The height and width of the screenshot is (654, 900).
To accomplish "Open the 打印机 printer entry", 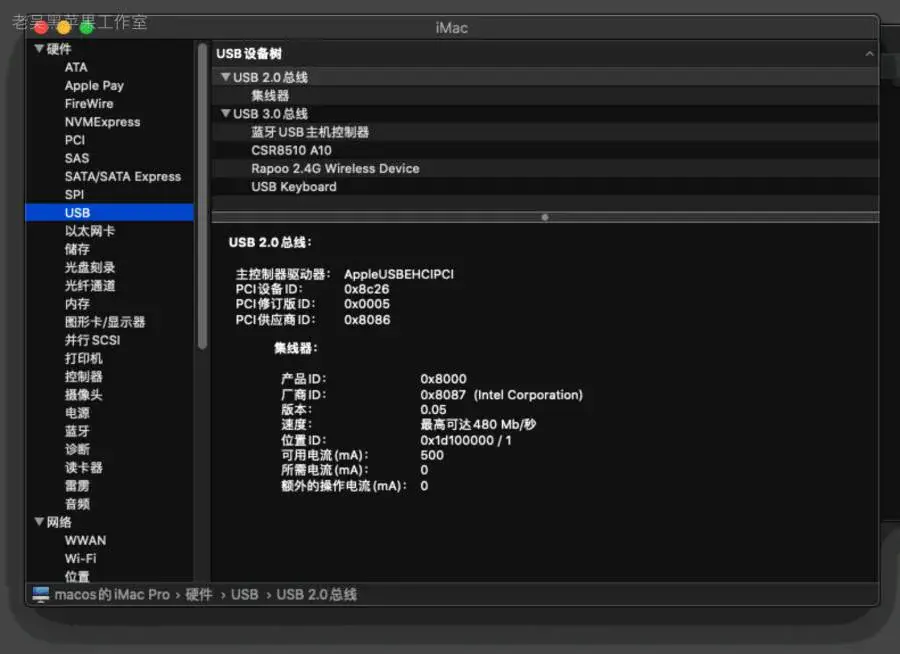I will [x=83, y=358].
